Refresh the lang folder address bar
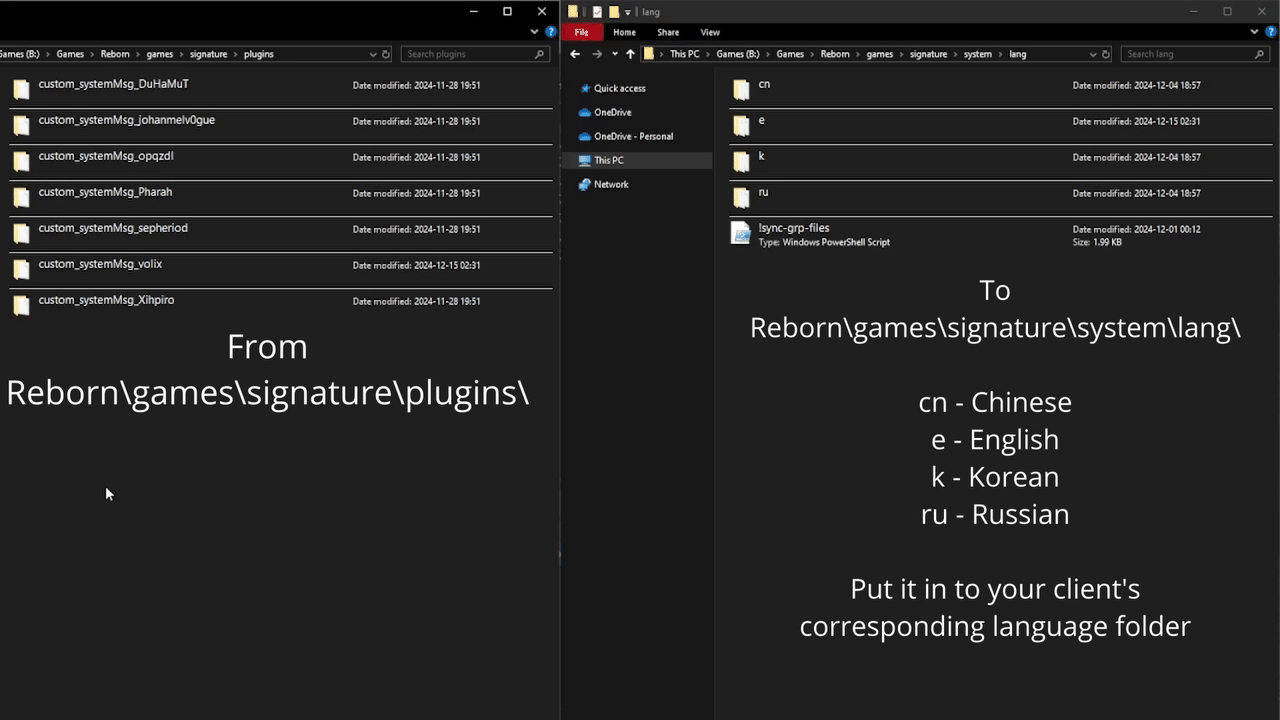Image resolution: width=1280 pixels, height=720 pixels. pyautogui.click(x=1106, y=54)
